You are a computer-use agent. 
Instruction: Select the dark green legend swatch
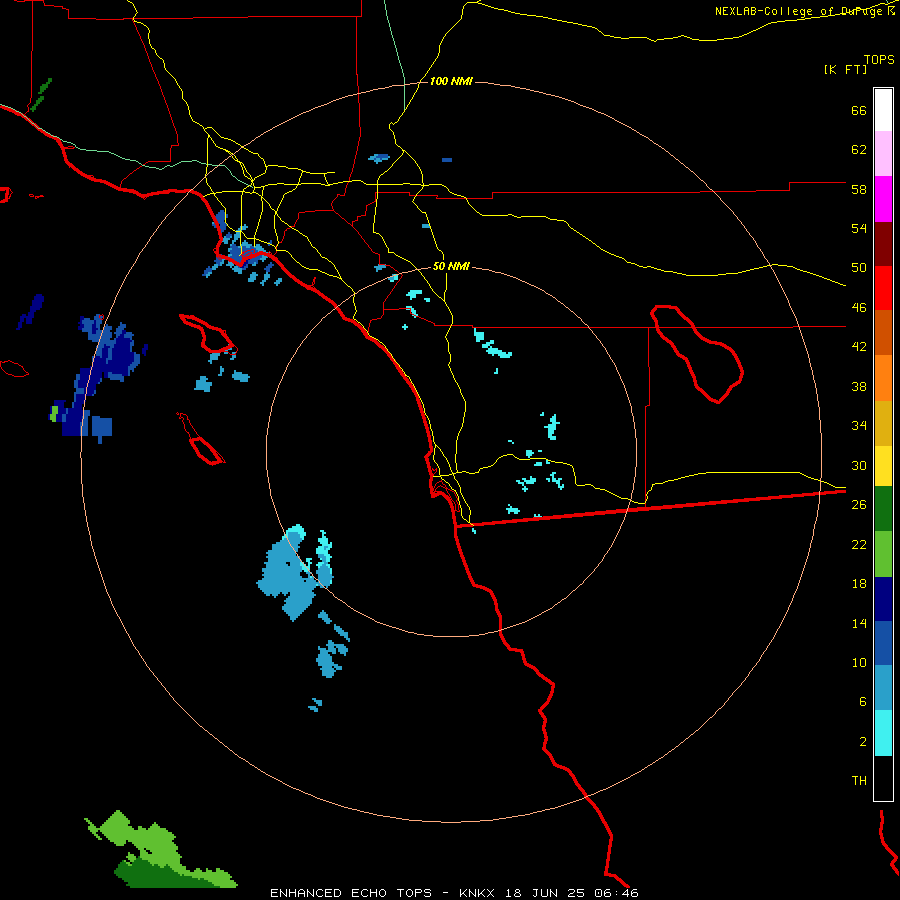pyautogui.click(x=883, y=509)
